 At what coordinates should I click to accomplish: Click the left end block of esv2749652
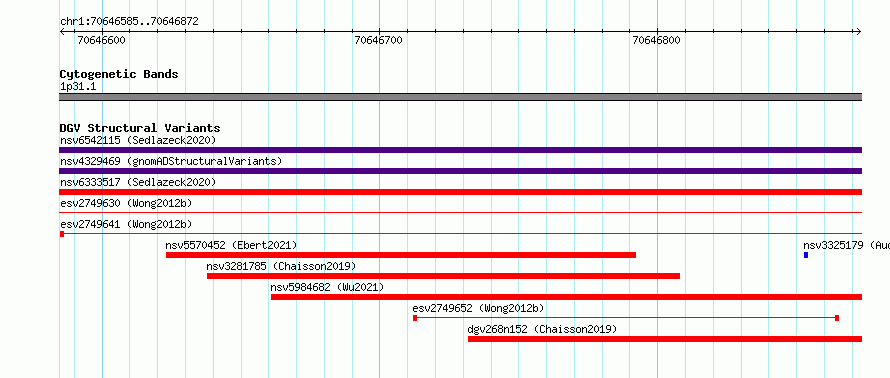[x=415, y=318]
